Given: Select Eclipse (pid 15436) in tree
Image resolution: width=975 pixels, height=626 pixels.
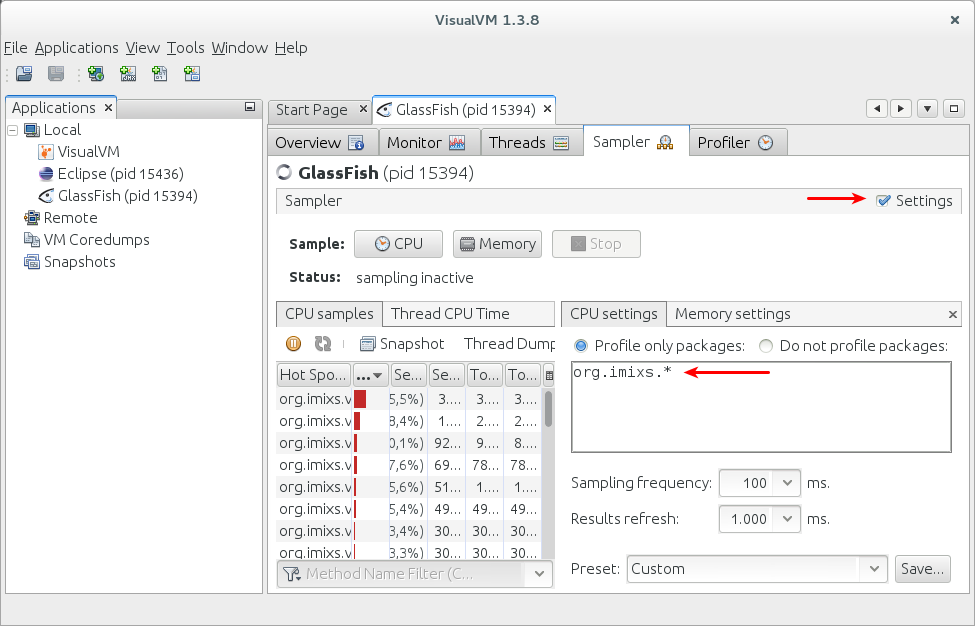Looking at the screenshot, I should click(111, 174).
